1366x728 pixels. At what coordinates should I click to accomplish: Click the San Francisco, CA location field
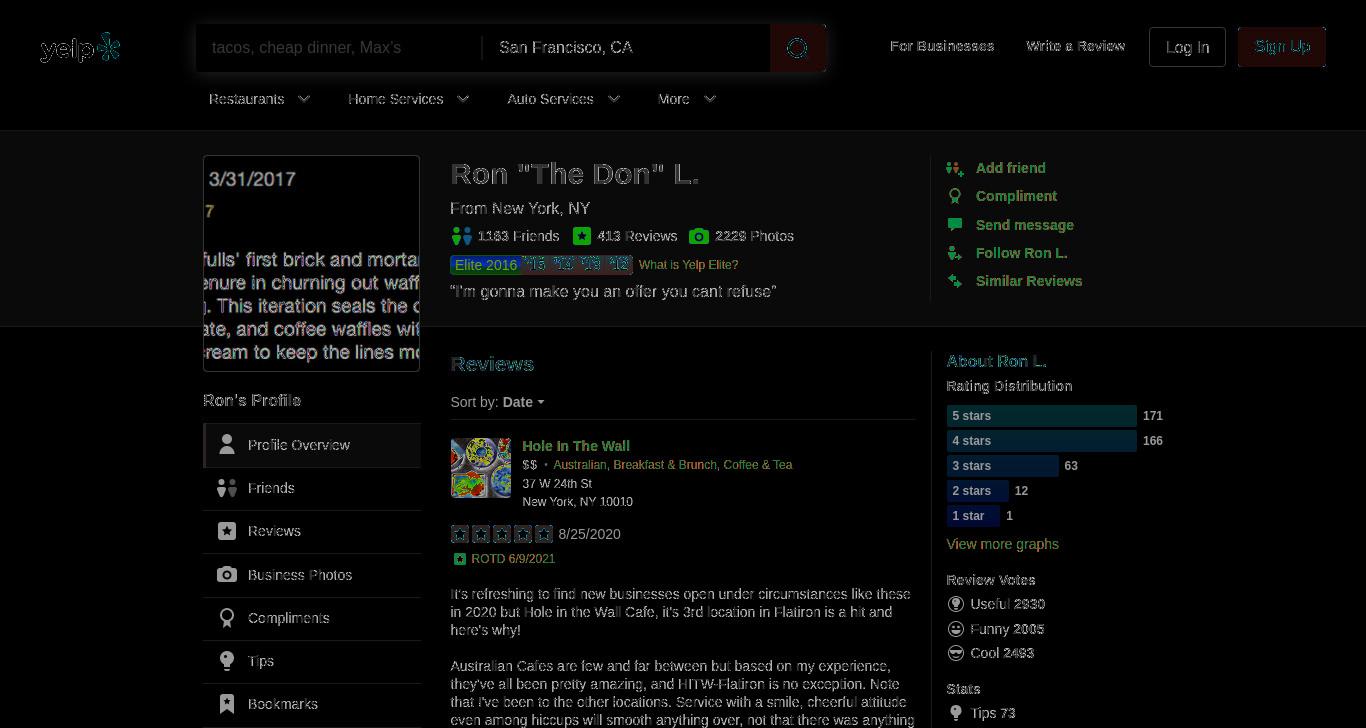pos(626,48)
